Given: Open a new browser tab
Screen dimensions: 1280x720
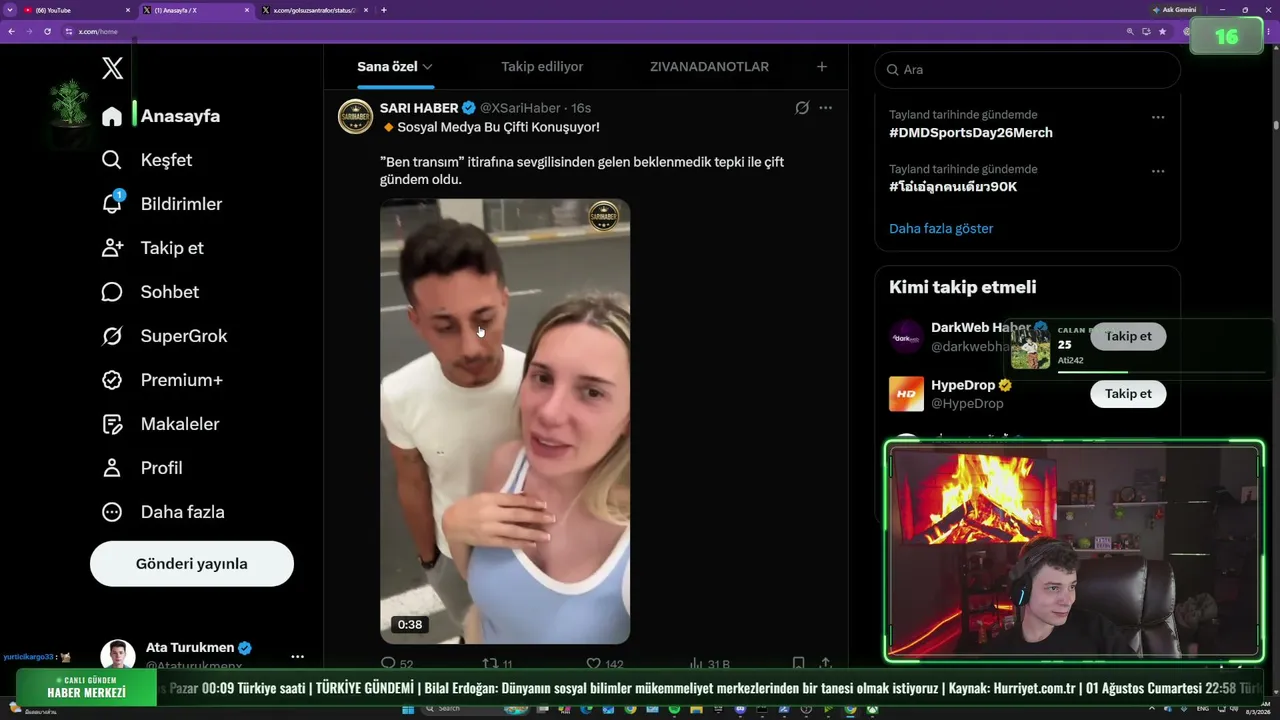Looking at the screenshot, I should coord(384,10).
